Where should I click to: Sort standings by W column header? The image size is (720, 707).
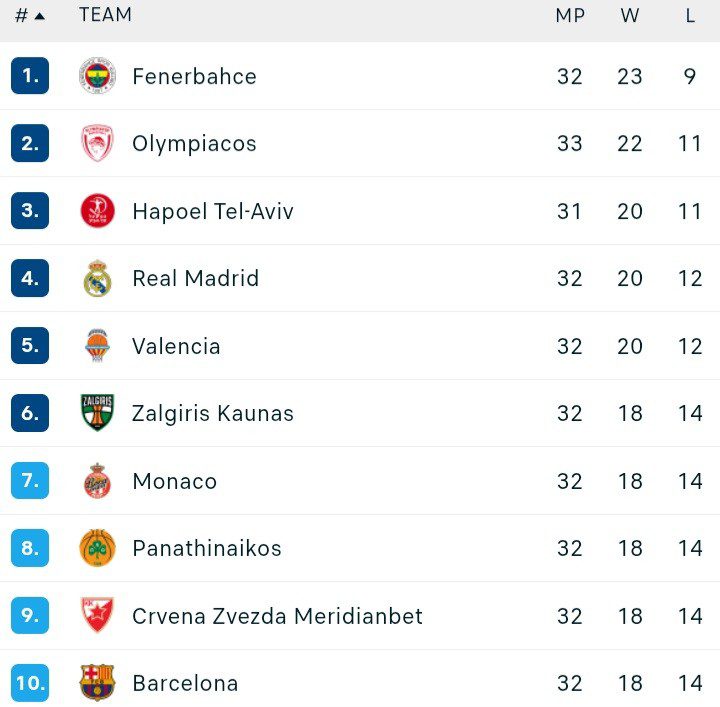(x=629, y=16)
